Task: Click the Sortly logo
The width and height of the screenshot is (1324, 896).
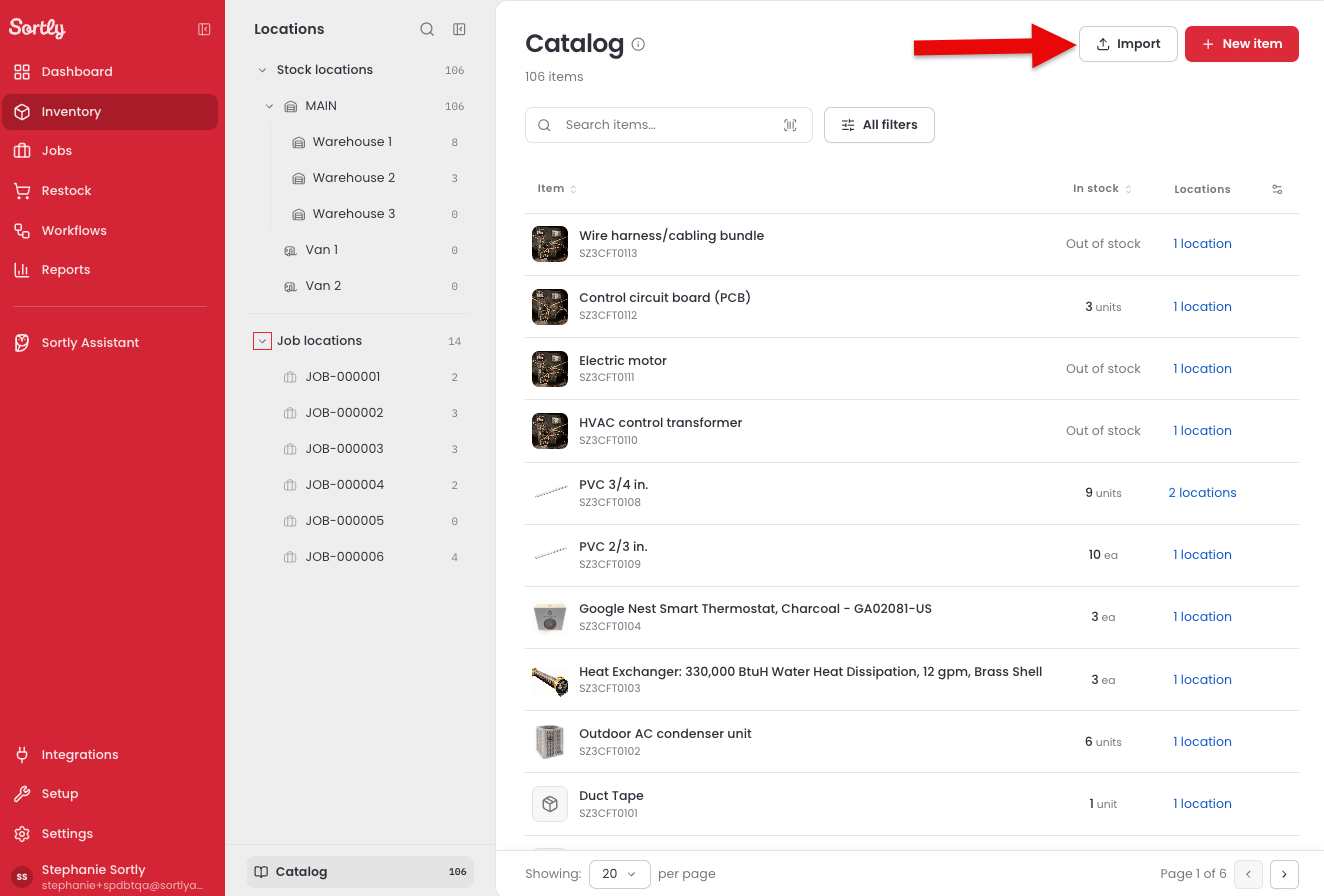Action: coord(37,28)
